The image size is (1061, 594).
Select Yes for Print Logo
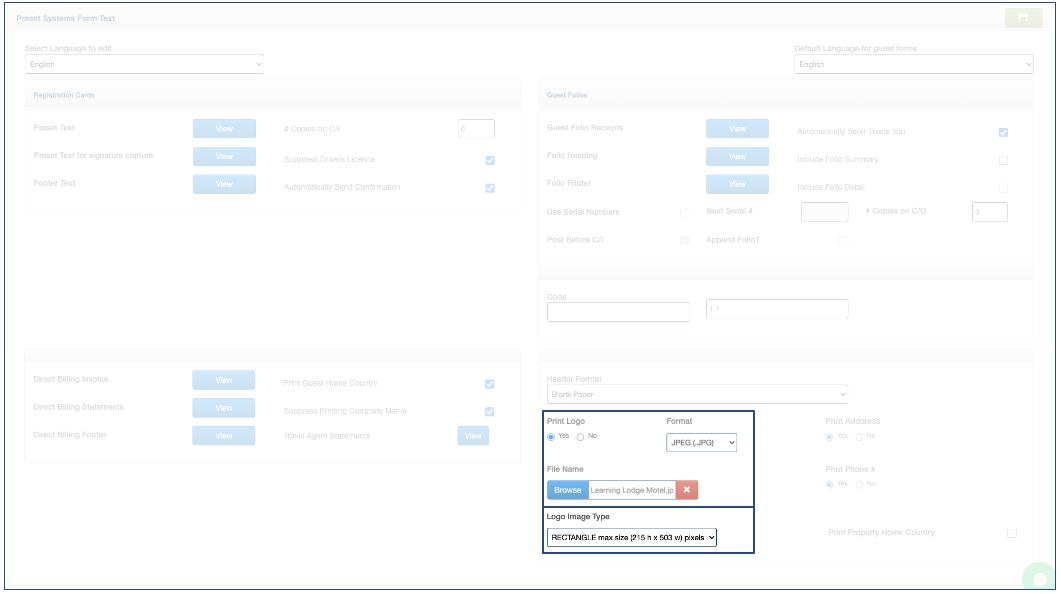coord(551,437)
